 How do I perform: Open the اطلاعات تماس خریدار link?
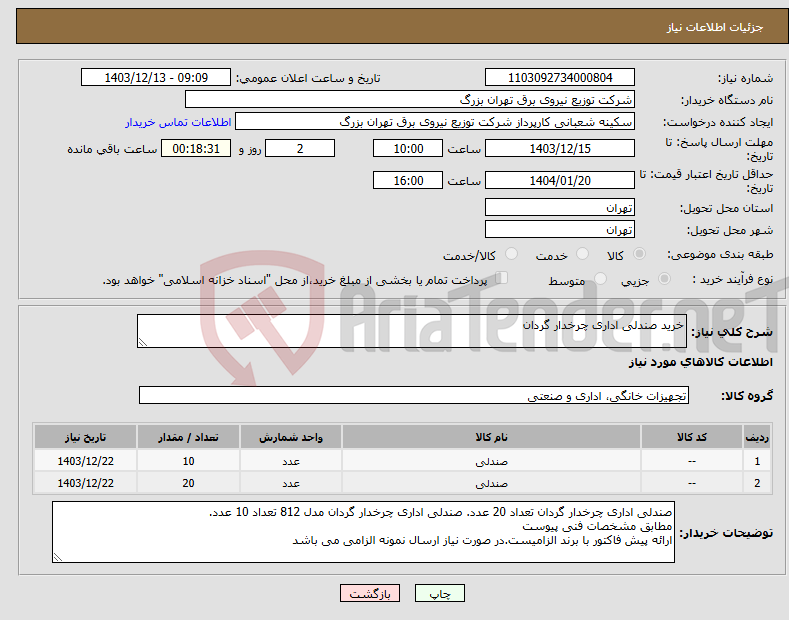tap(178, 122)
